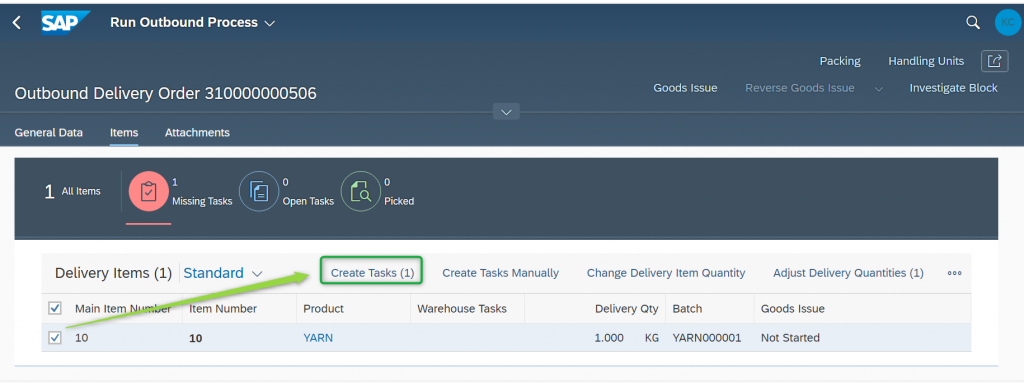Click Investigate Block
Viewport: 1024px width, 383px height.
coord(953,88)
